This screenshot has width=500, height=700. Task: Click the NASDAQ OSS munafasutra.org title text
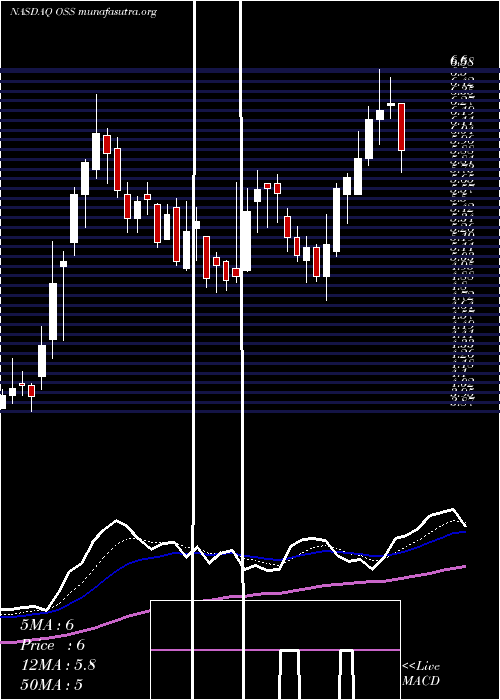pyautogui.click(x=83, y=12)
